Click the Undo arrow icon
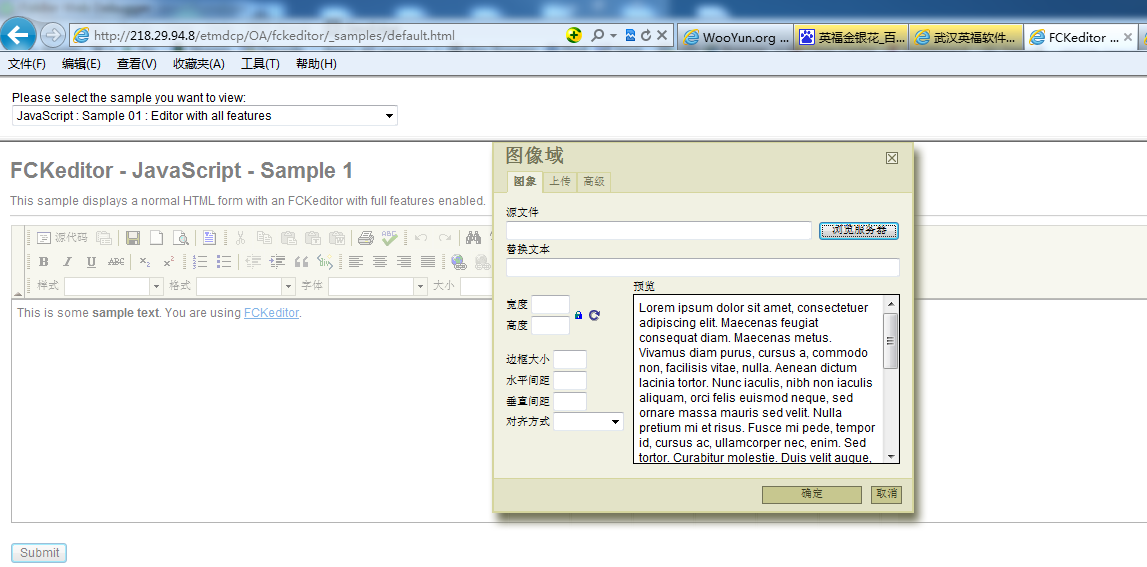This screenshot has height=567, width=1147. (421, 238)
